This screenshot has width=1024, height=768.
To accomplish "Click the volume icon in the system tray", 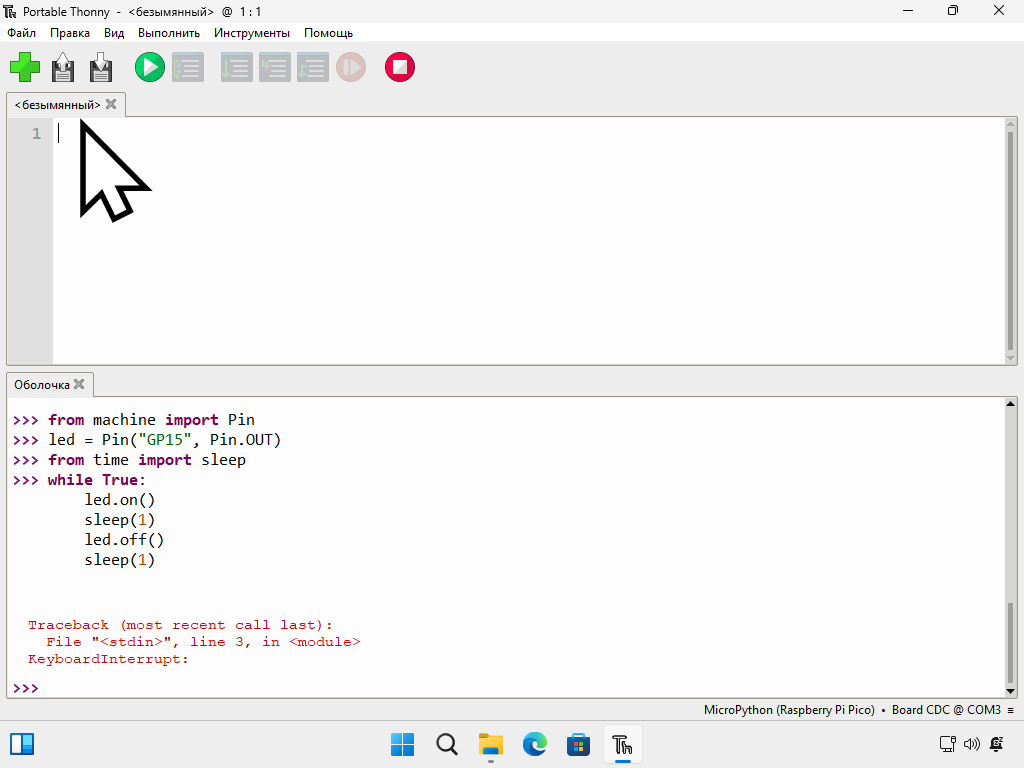I will [x=972, y=744].
